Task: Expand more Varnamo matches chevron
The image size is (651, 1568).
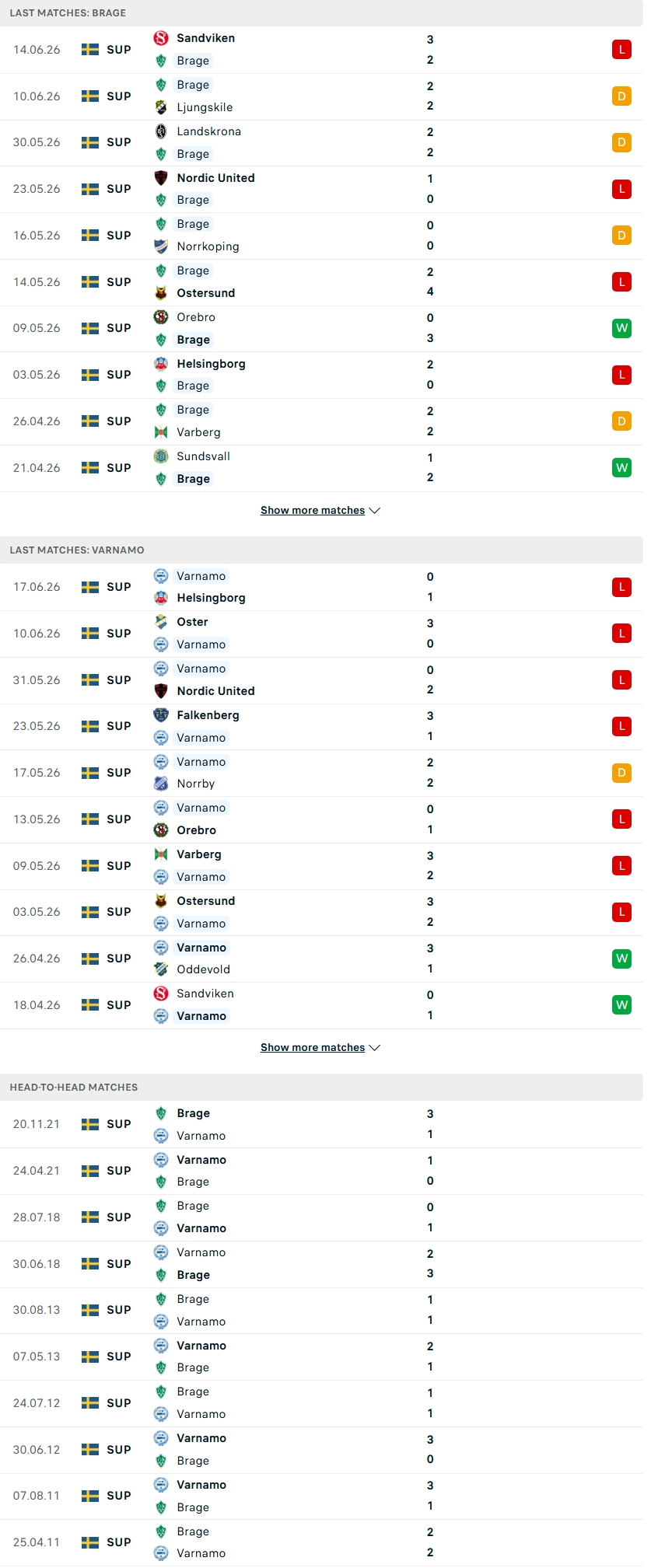Action: click(375, 1048)
